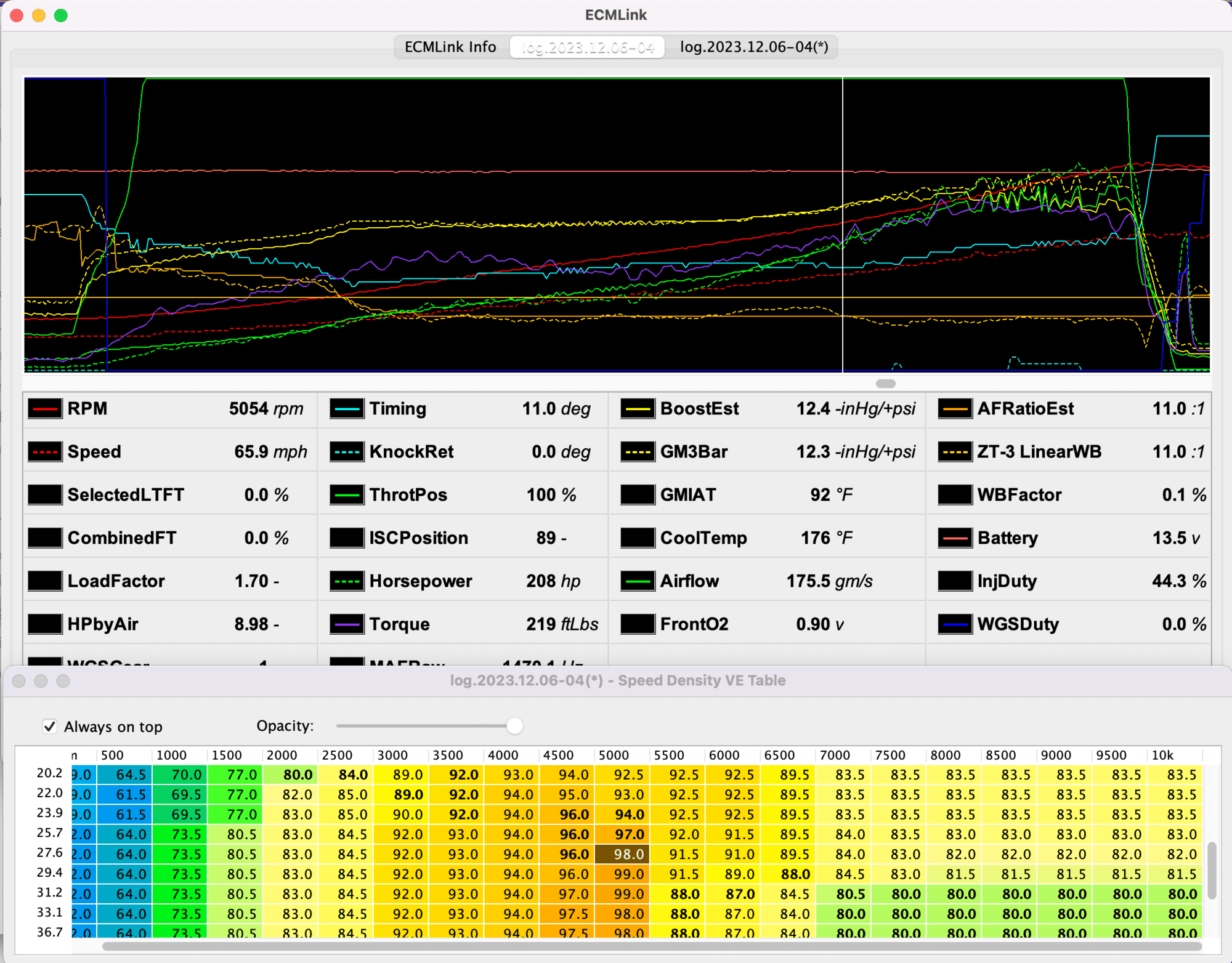Click the RPM value 5054 rpm
The image size is (1232, 963).
point(266,409)
